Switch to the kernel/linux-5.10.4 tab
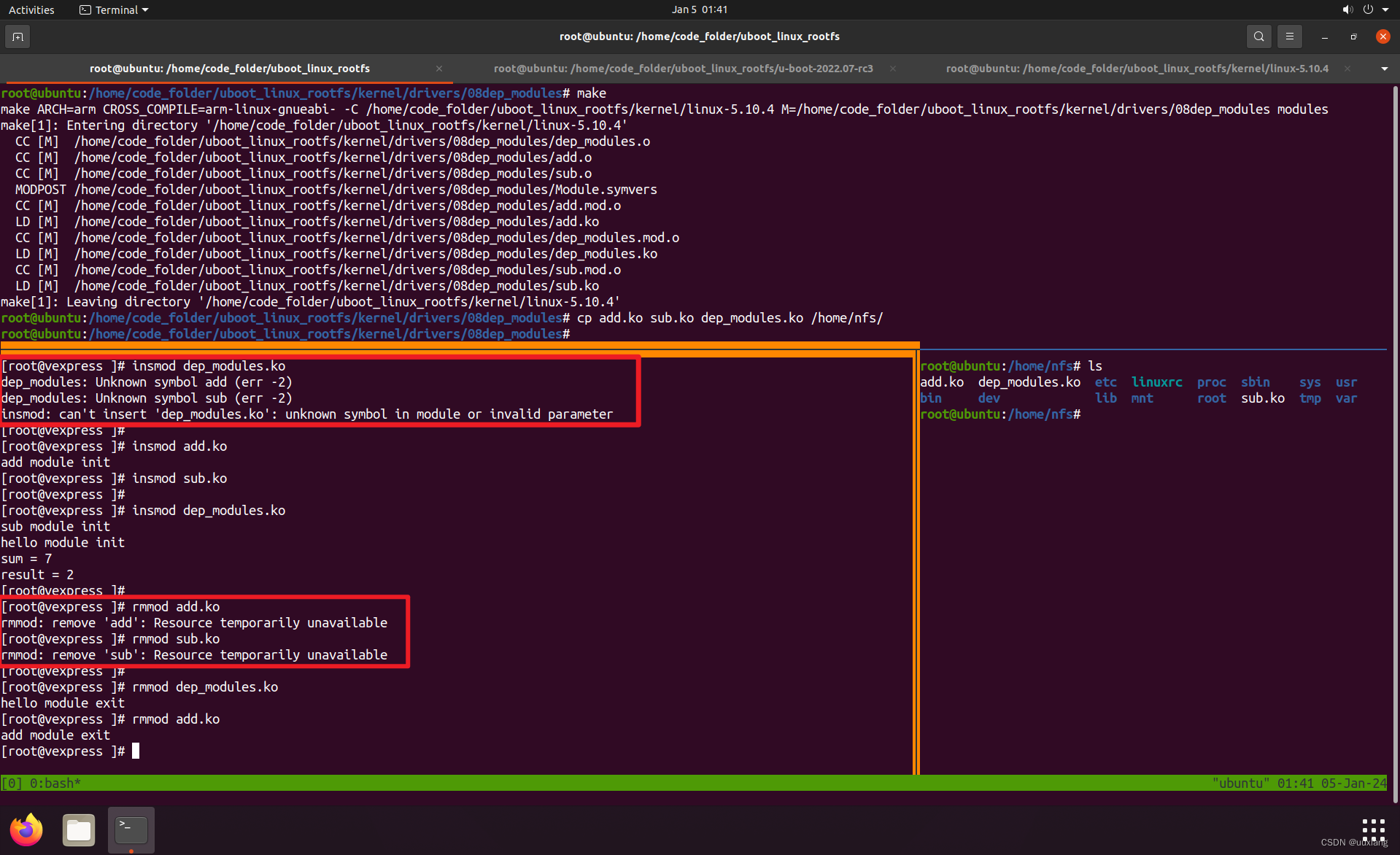1400x855 pixels. [x=1137, y=69]
